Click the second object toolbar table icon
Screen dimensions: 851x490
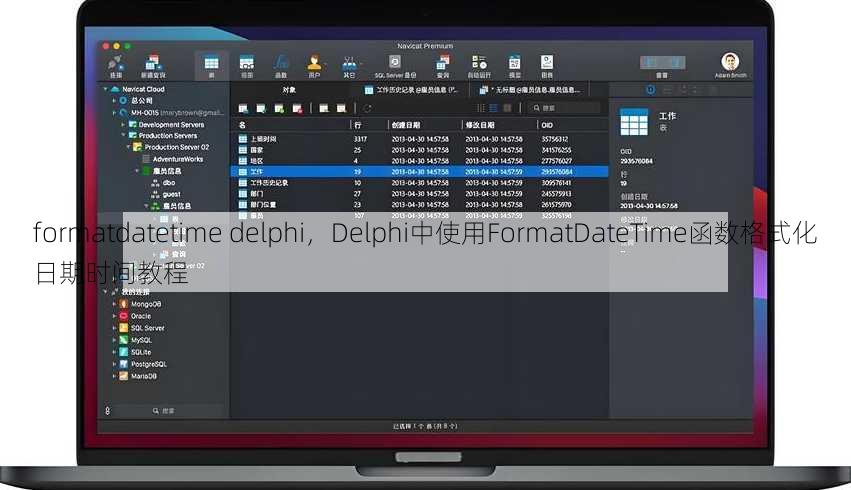261,109
